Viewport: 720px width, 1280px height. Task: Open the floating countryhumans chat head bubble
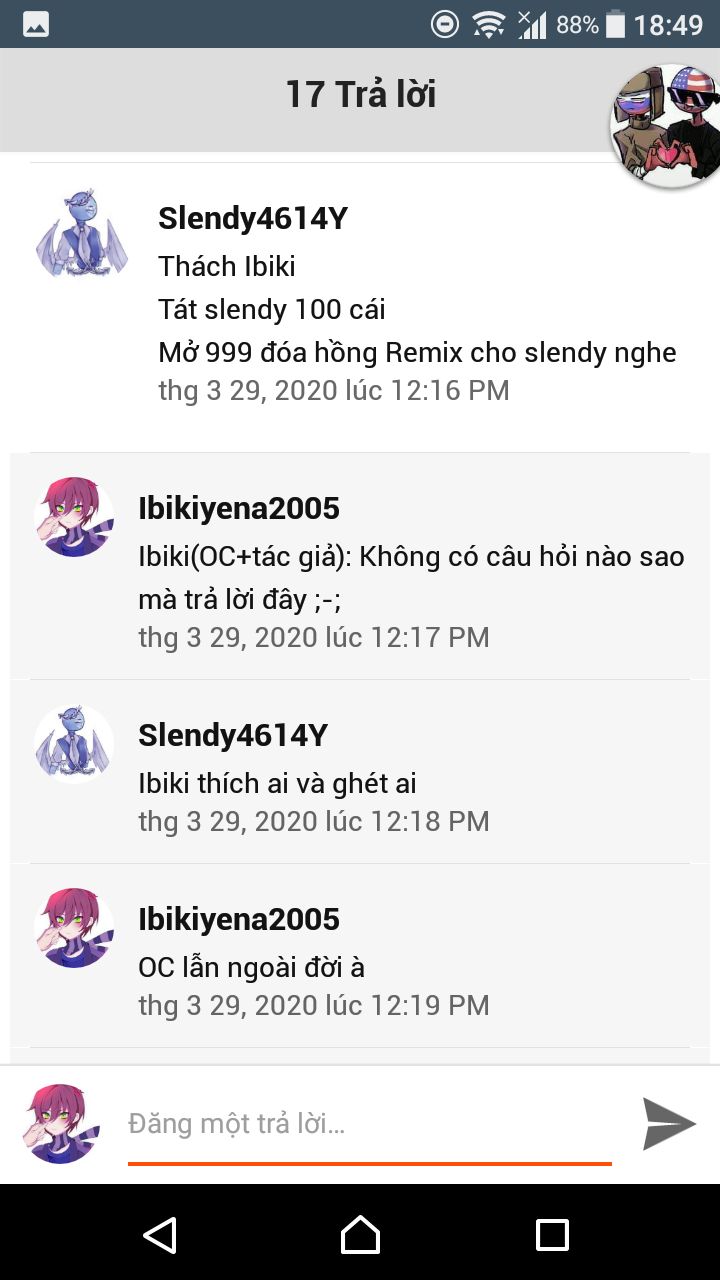click(666, 127)
